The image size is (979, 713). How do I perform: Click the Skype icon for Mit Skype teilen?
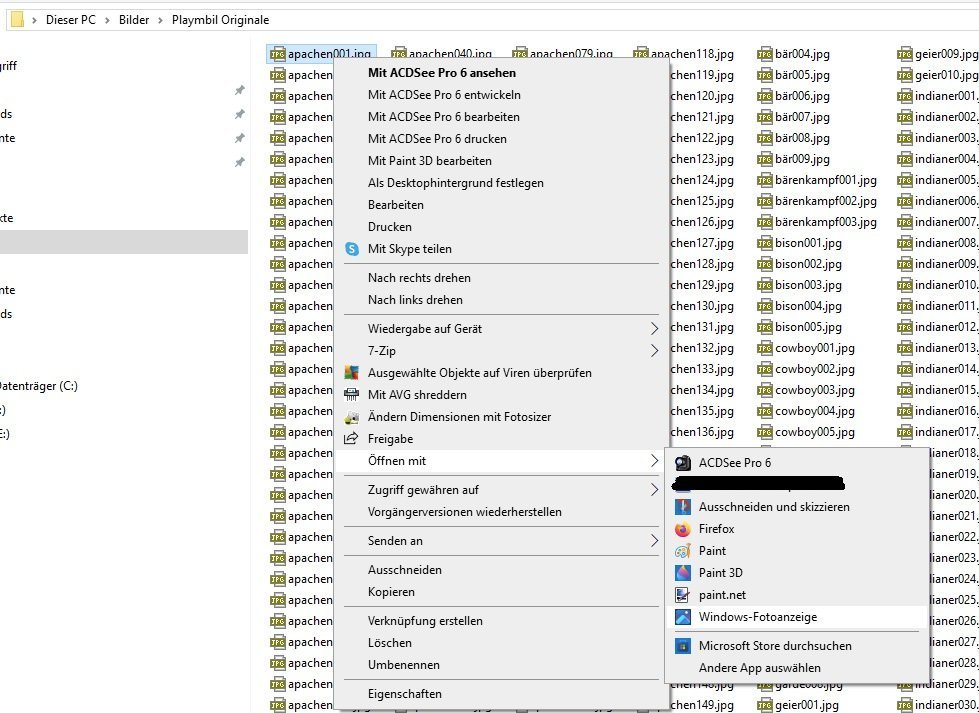(x=351, y=249)
